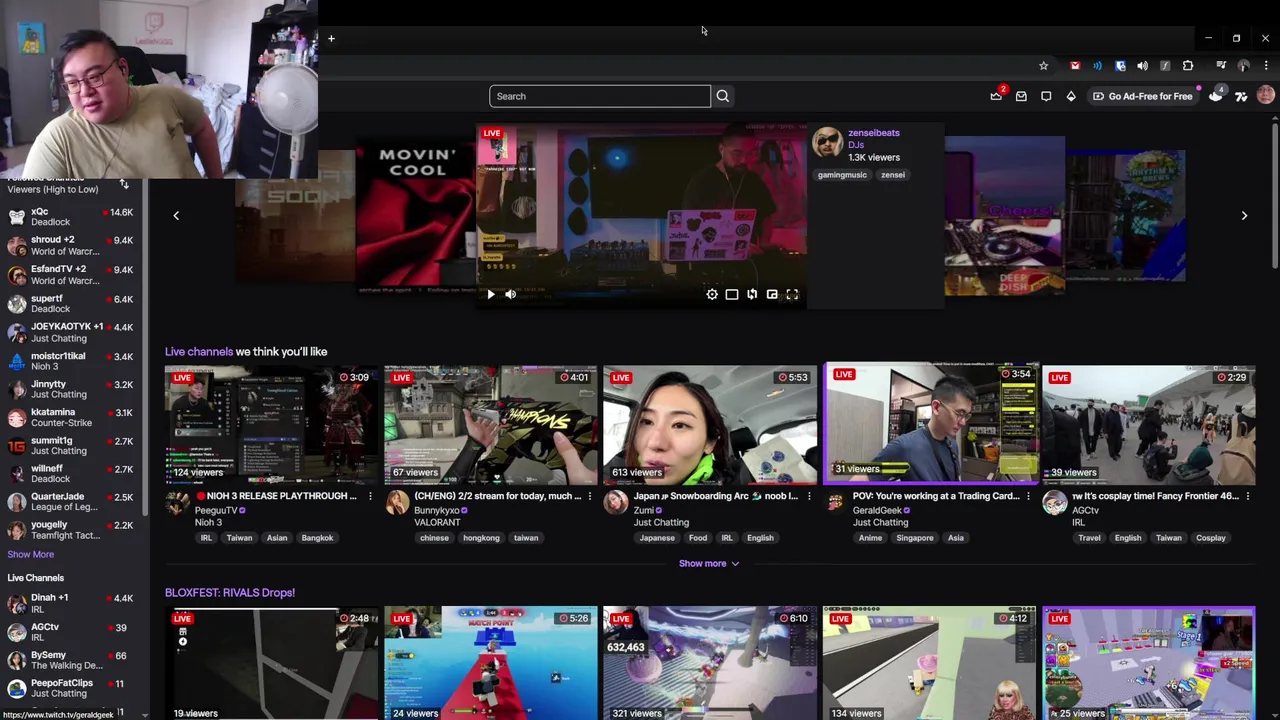Select the Cosplay tag
Image resolution: width=1280 pixels, height=720 pixels.
click(1210, 538)
